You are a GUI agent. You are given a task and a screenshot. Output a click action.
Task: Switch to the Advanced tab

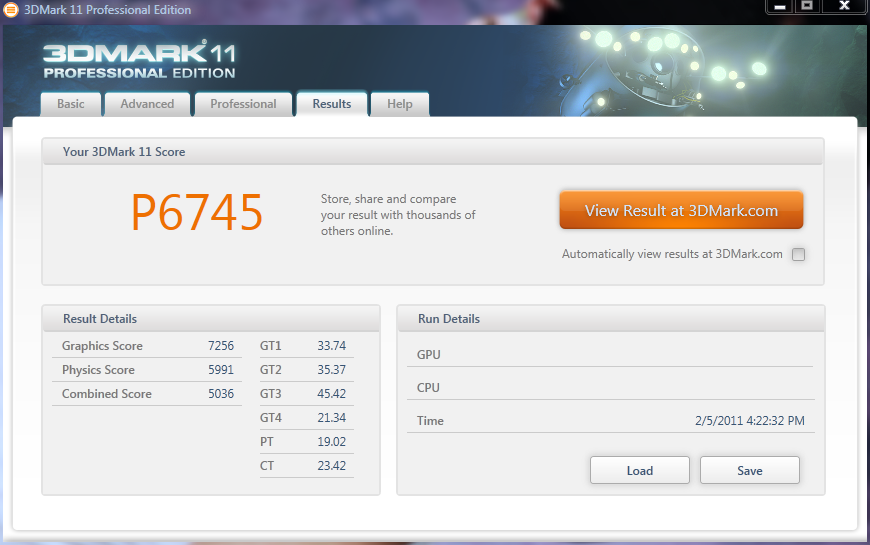[147, 104]
